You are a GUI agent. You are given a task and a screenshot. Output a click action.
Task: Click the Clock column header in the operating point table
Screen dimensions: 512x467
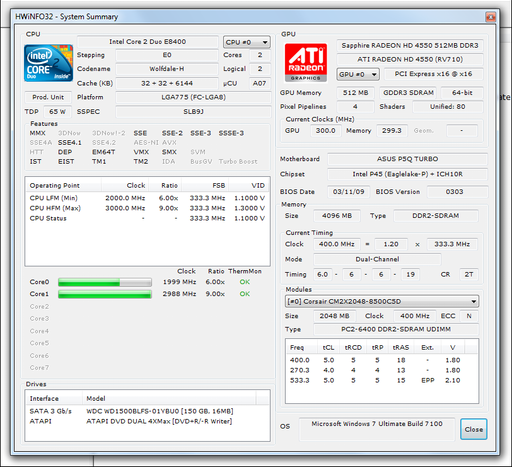125,185
